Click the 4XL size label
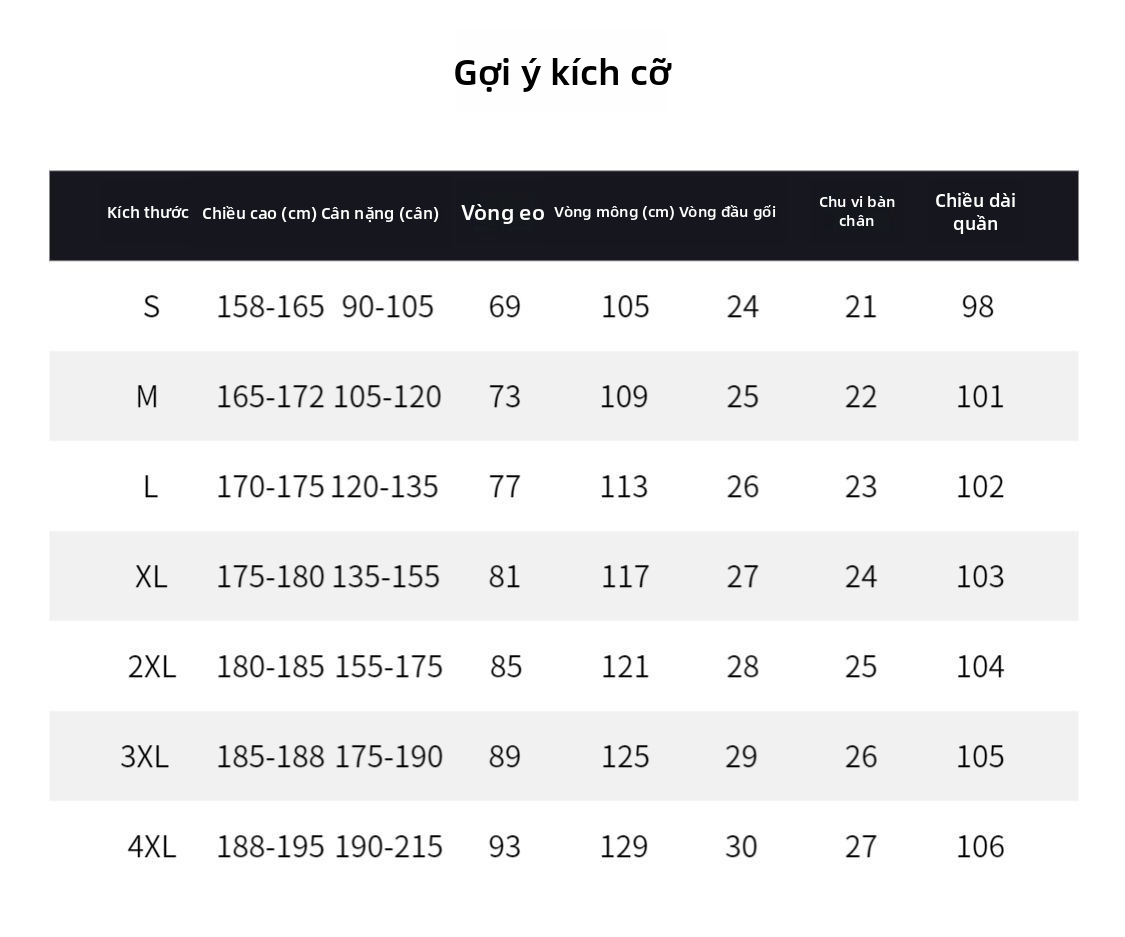This screenshot has width=1125, height=937. pos(151,847)
